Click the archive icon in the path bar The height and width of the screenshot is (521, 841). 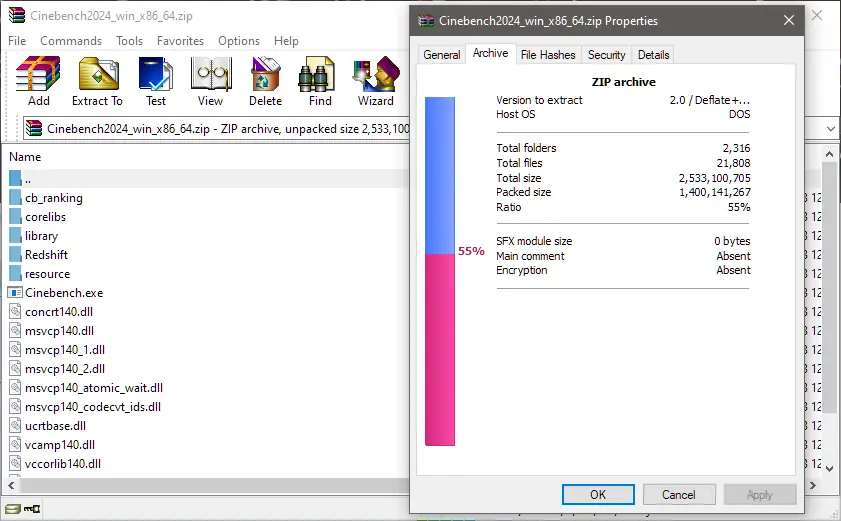coord(34,128)
